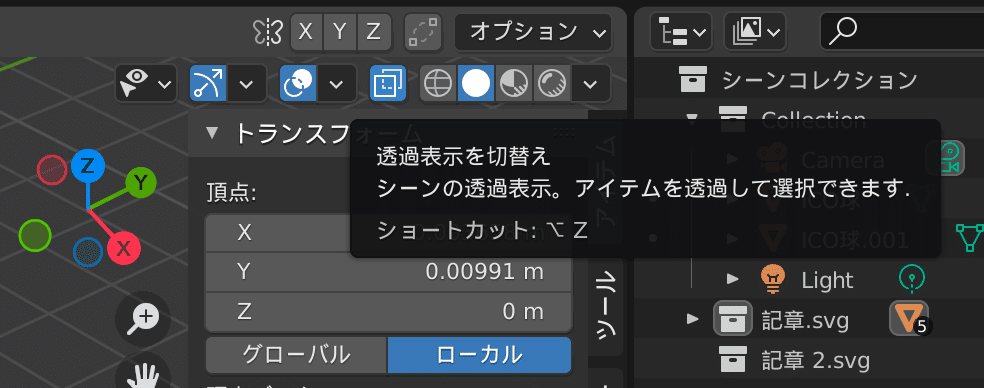Click the 記章.svg collection box icon

[732, 318]
